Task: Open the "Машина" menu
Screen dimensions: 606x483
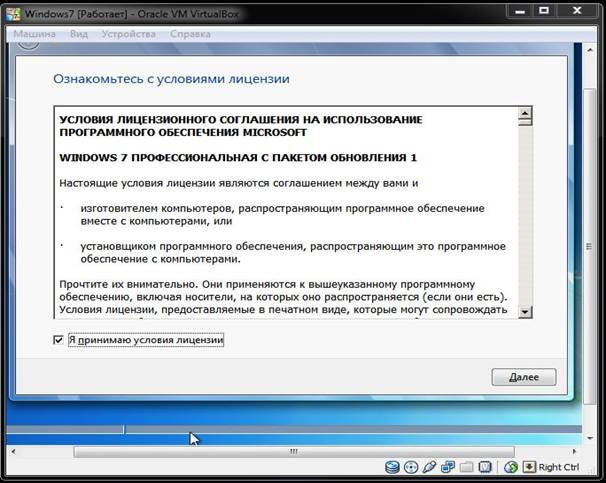Action: point(34,34)
